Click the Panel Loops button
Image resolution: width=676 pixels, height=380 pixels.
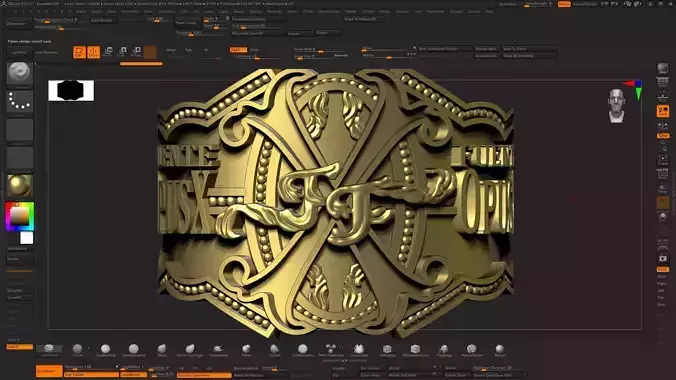[186, 22]
